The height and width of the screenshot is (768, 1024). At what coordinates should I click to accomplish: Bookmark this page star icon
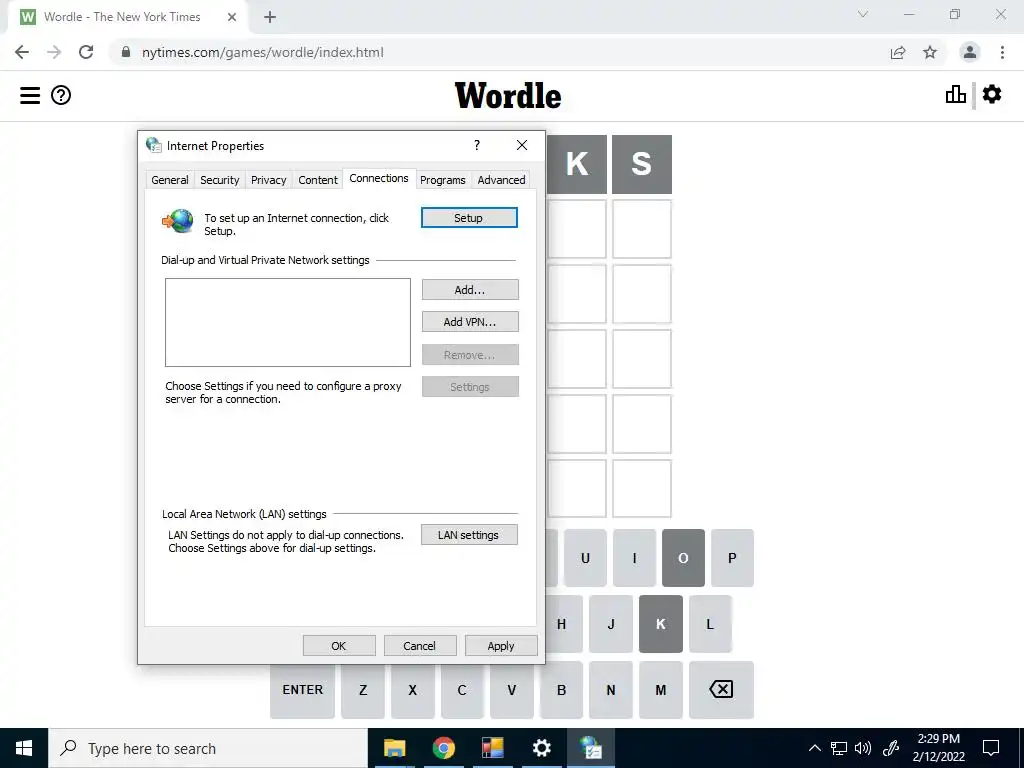(930, 52)
